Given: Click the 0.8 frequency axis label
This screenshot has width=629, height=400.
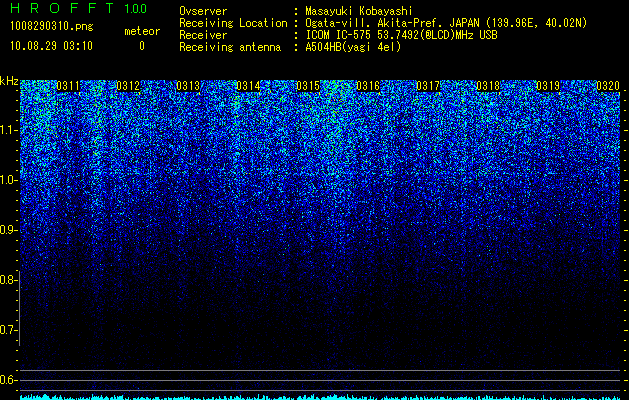Looking at the screenshot, I should tap(8, 280).
